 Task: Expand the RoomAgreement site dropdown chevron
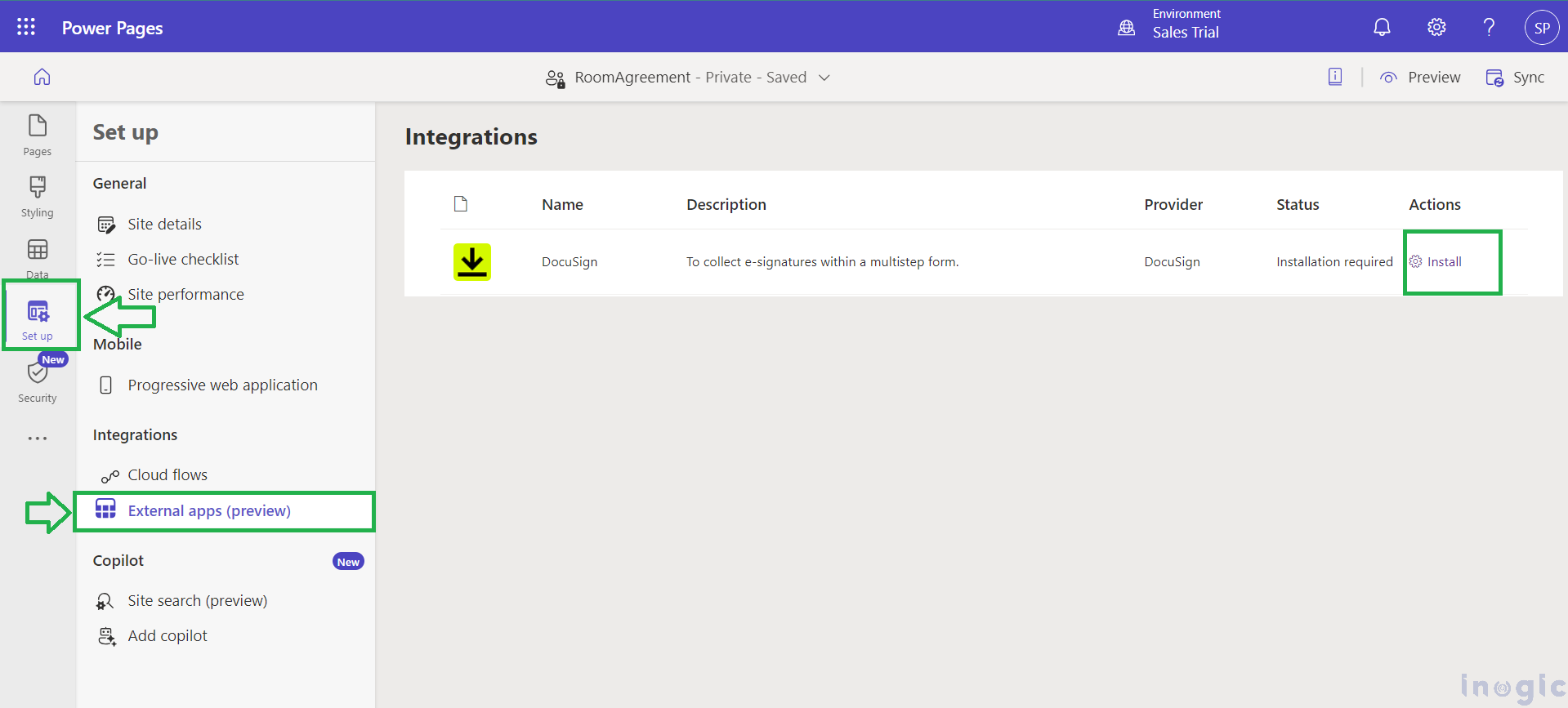tap(824, 78)
